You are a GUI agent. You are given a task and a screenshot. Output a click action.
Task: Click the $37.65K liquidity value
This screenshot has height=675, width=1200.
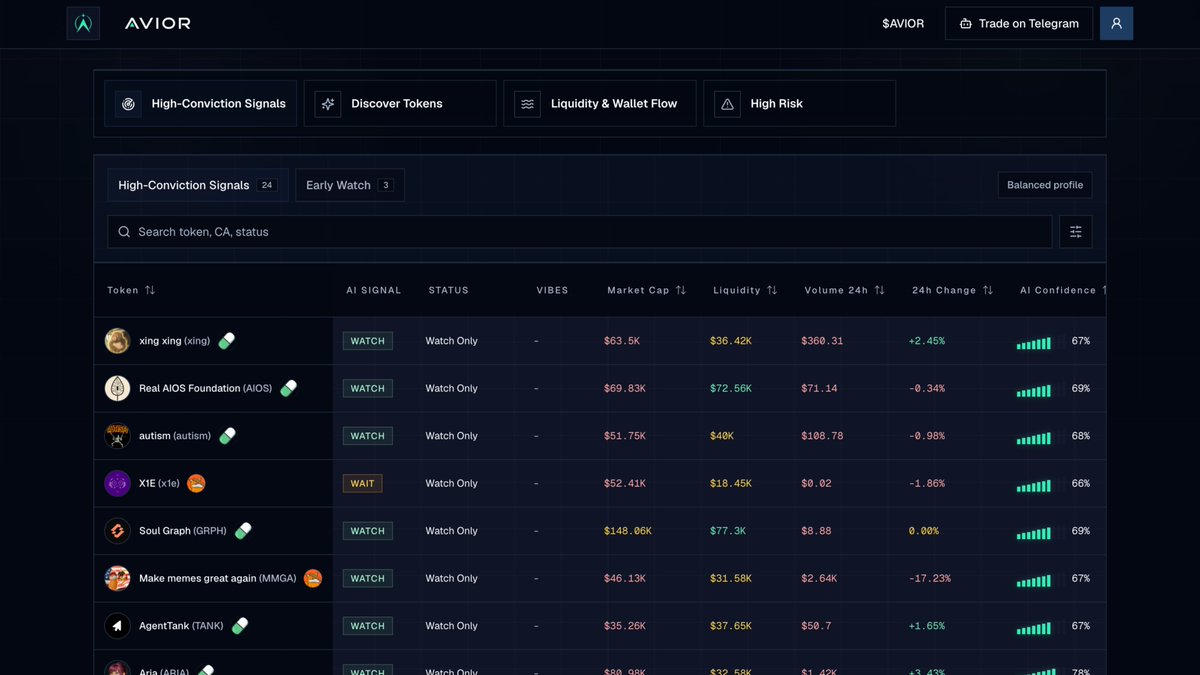tap(731, 626)
